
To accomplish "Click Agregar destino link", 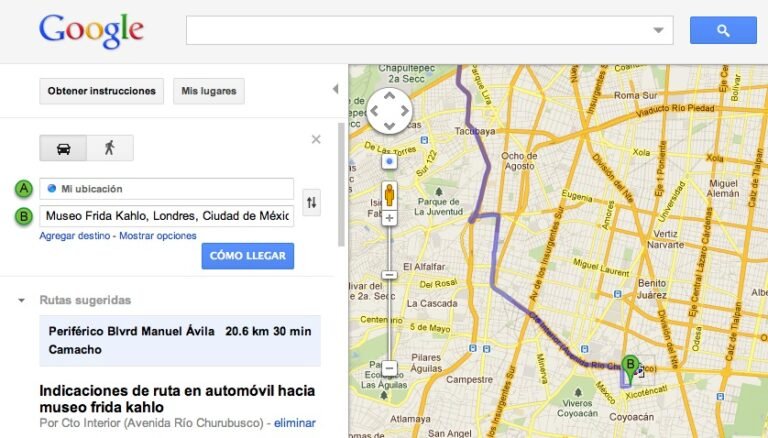I will pos(75,236).
